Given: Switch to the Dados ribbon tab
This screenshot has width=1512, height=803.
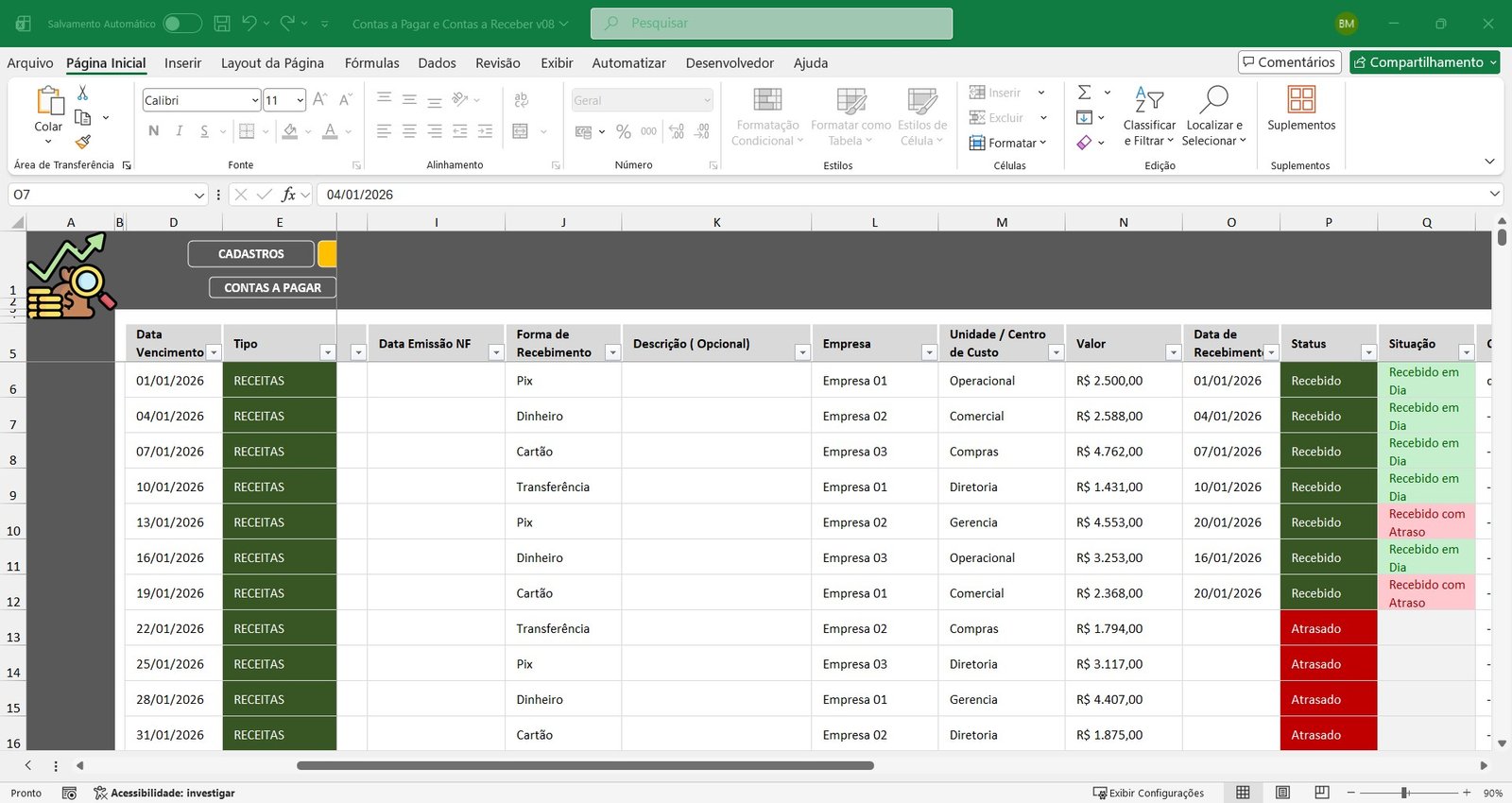Looking at the screenshot, I should [x=437, y=63].
